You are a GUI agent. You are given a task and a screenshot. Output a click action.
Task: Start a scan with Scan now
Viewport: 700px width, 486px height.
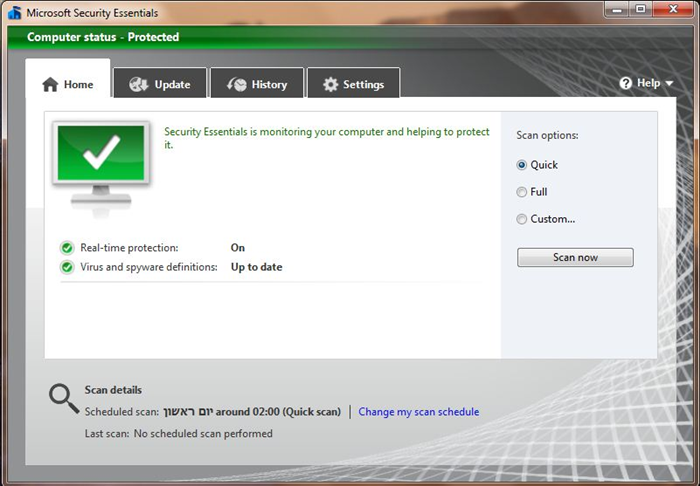point(575,258)
